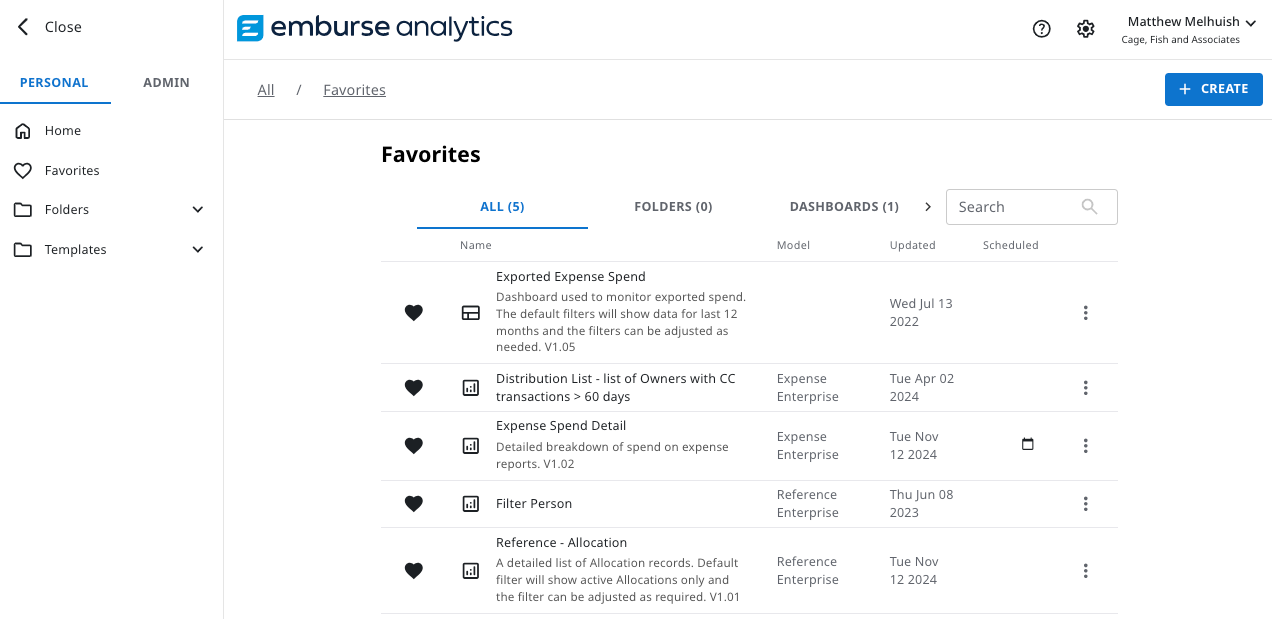Open the Favorites heart in the sidebar

[23, 170]
